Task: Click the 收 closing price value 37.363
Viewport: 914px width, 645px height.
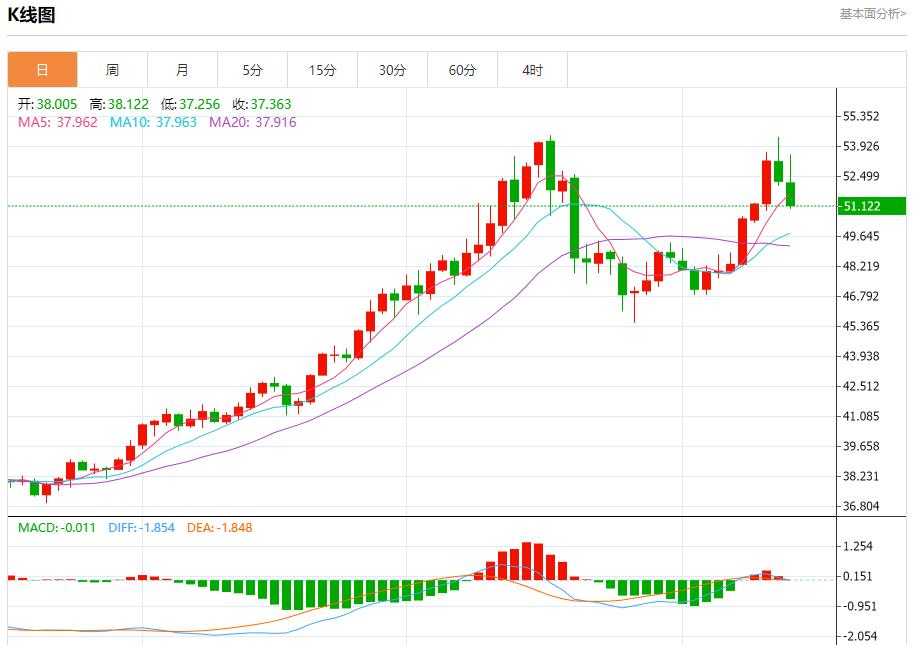Action: [x=270, y=104]
